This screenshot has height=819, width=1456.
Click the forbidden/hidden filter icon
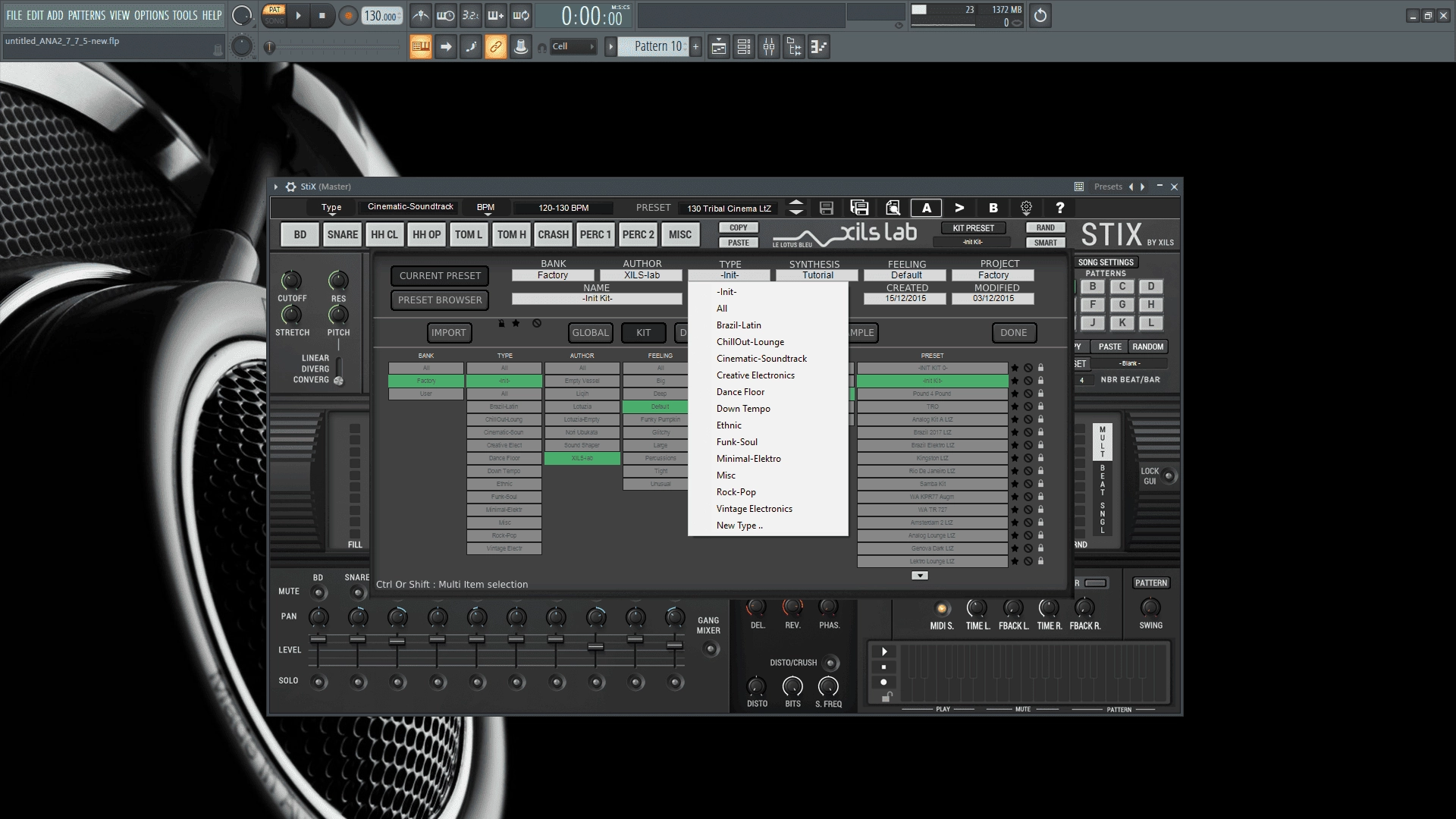pyautogui.click(x=537, y=323)
